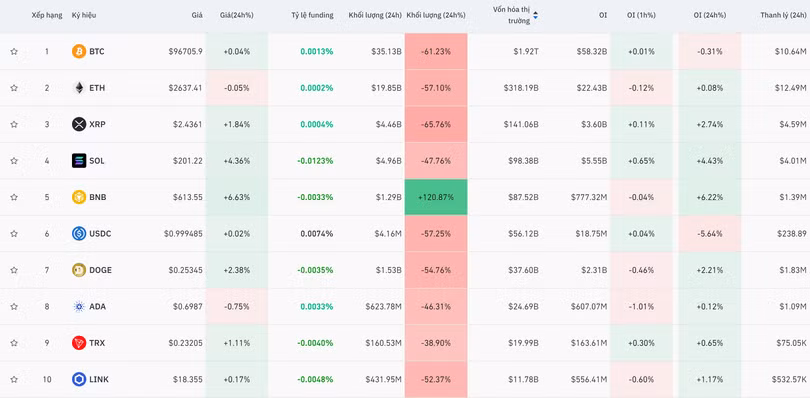Star XRP as a favorite
Viewport: 810px width, 398px height.
coord(14,125)
